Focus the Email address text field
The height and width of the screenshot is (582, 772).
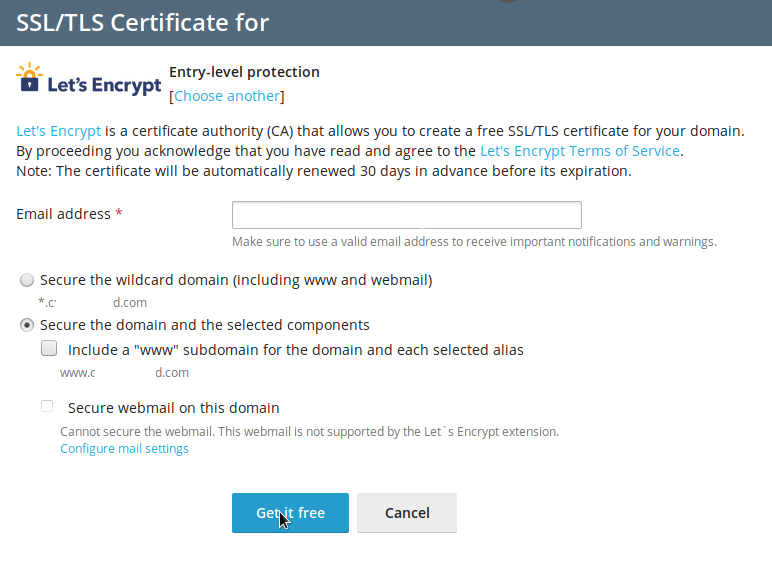406,215
